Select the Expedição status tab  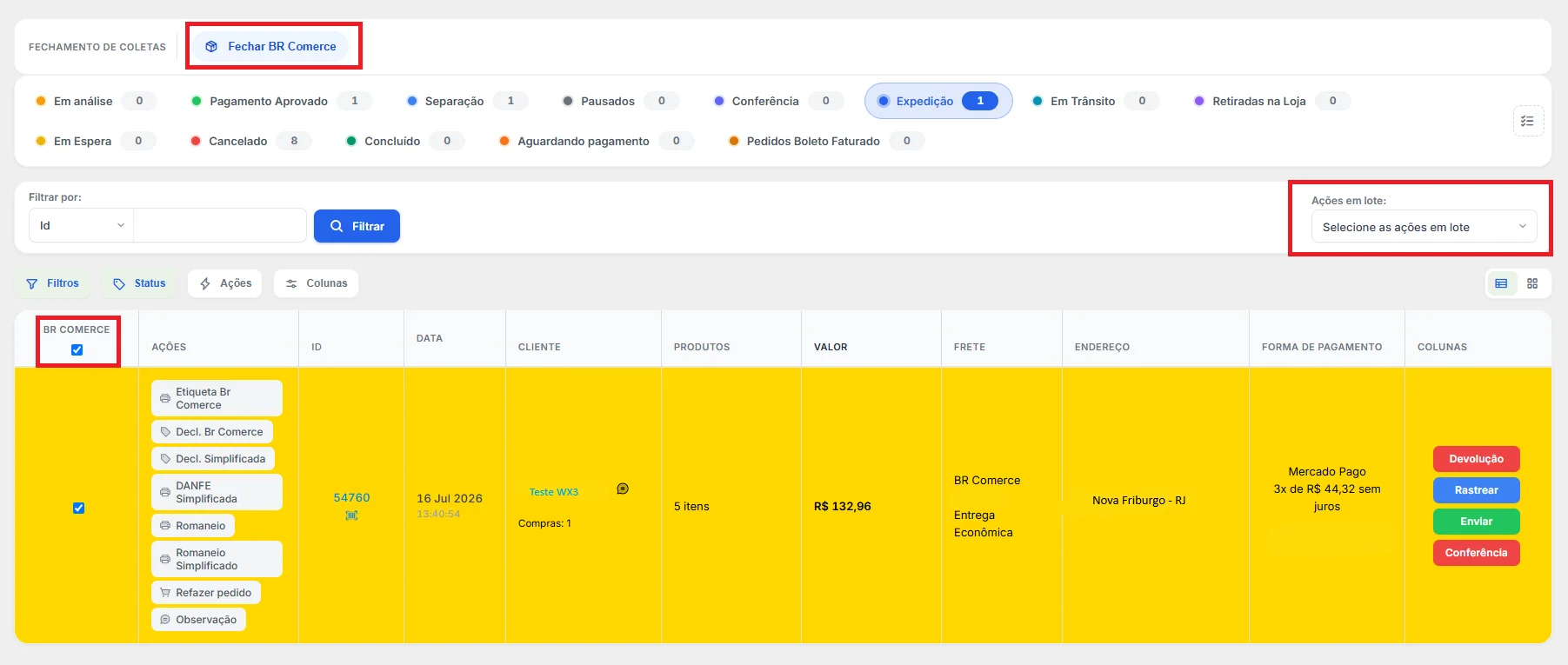point(938,101)
